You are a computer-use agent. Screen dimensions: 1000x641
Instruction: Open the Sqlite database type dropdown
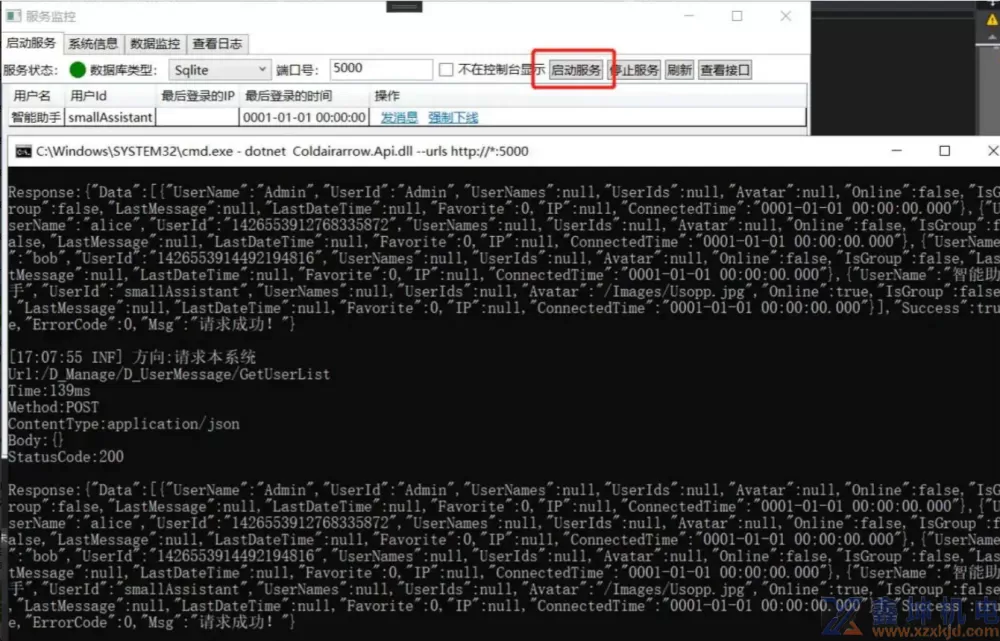coord(219,70)
